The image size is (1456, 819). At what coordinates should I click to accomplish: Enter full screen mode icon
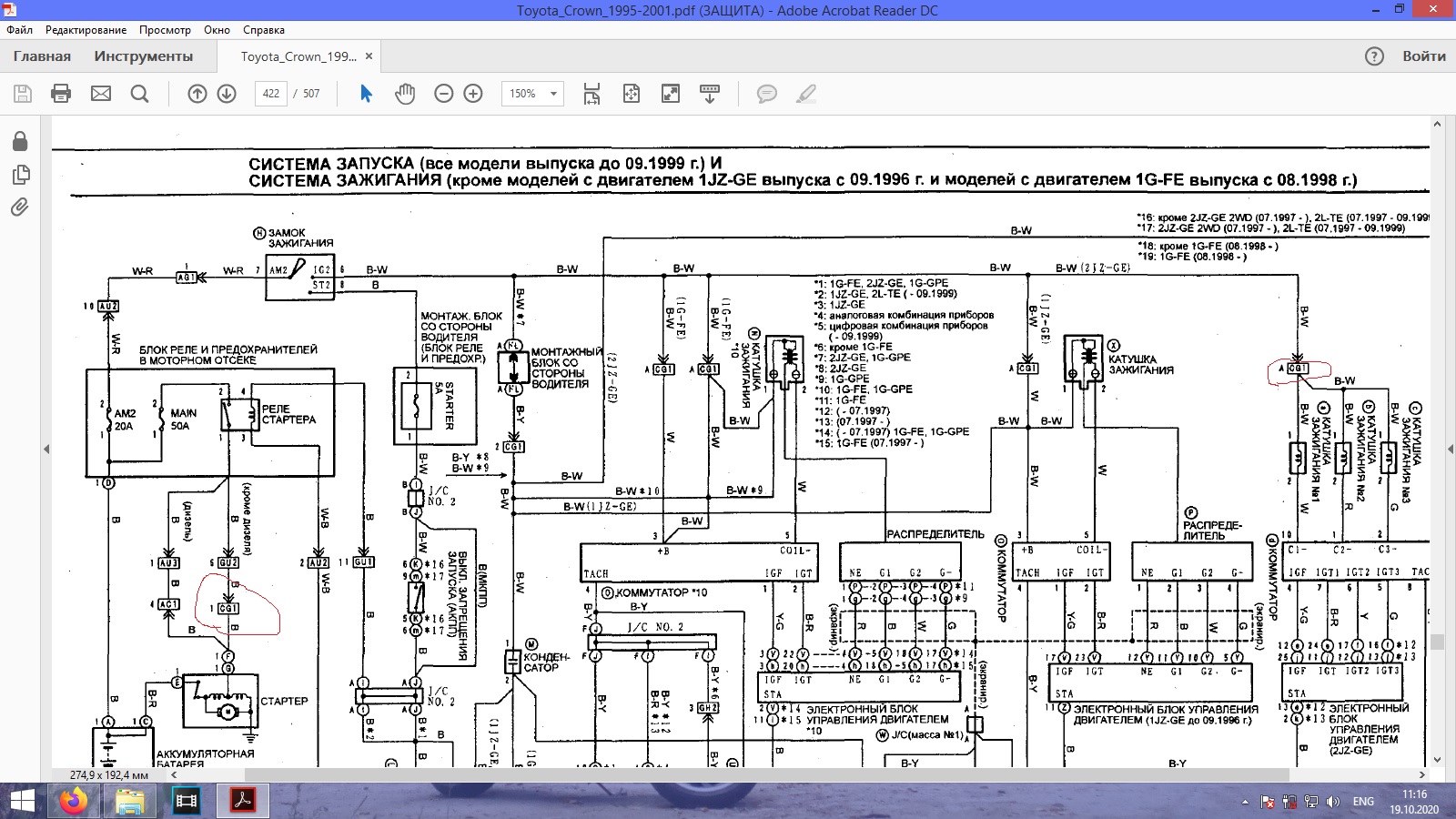click(671, 93)
